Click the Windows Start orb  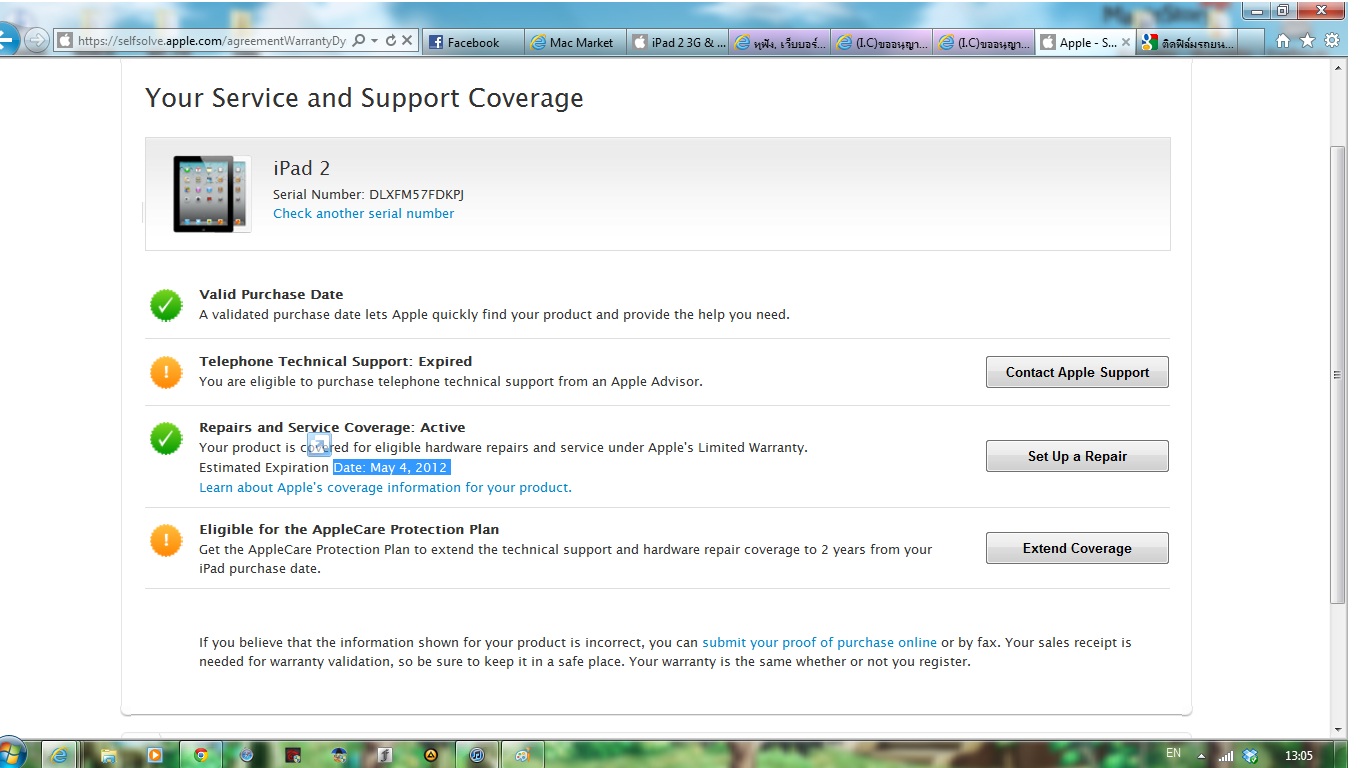coord(12,753)
